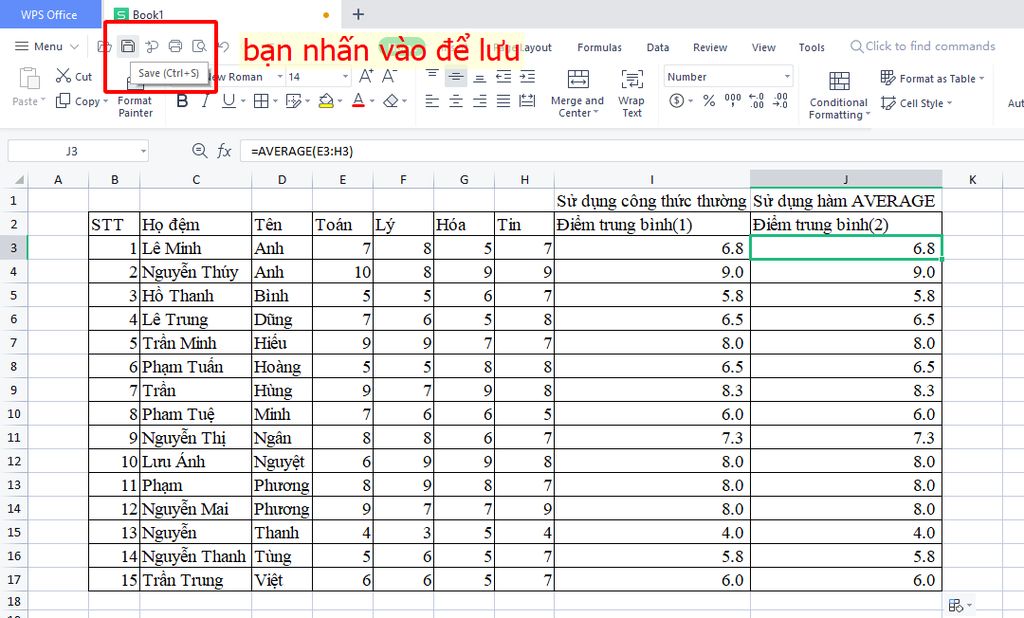Viewport: 1024px width, 618px height.
Task: Open the Tools tab
Action: [812, 47]
